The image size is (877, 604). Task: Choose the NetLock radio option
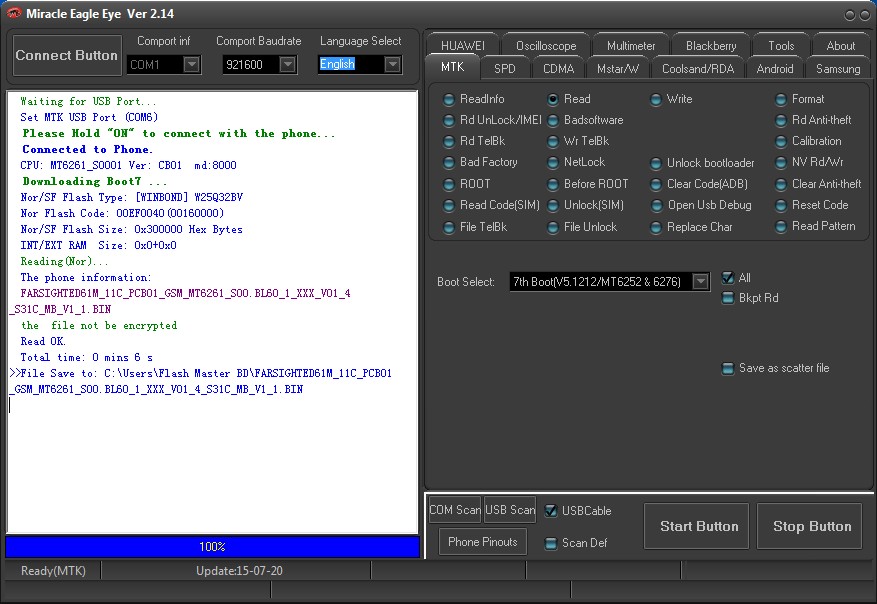(554, 163)
